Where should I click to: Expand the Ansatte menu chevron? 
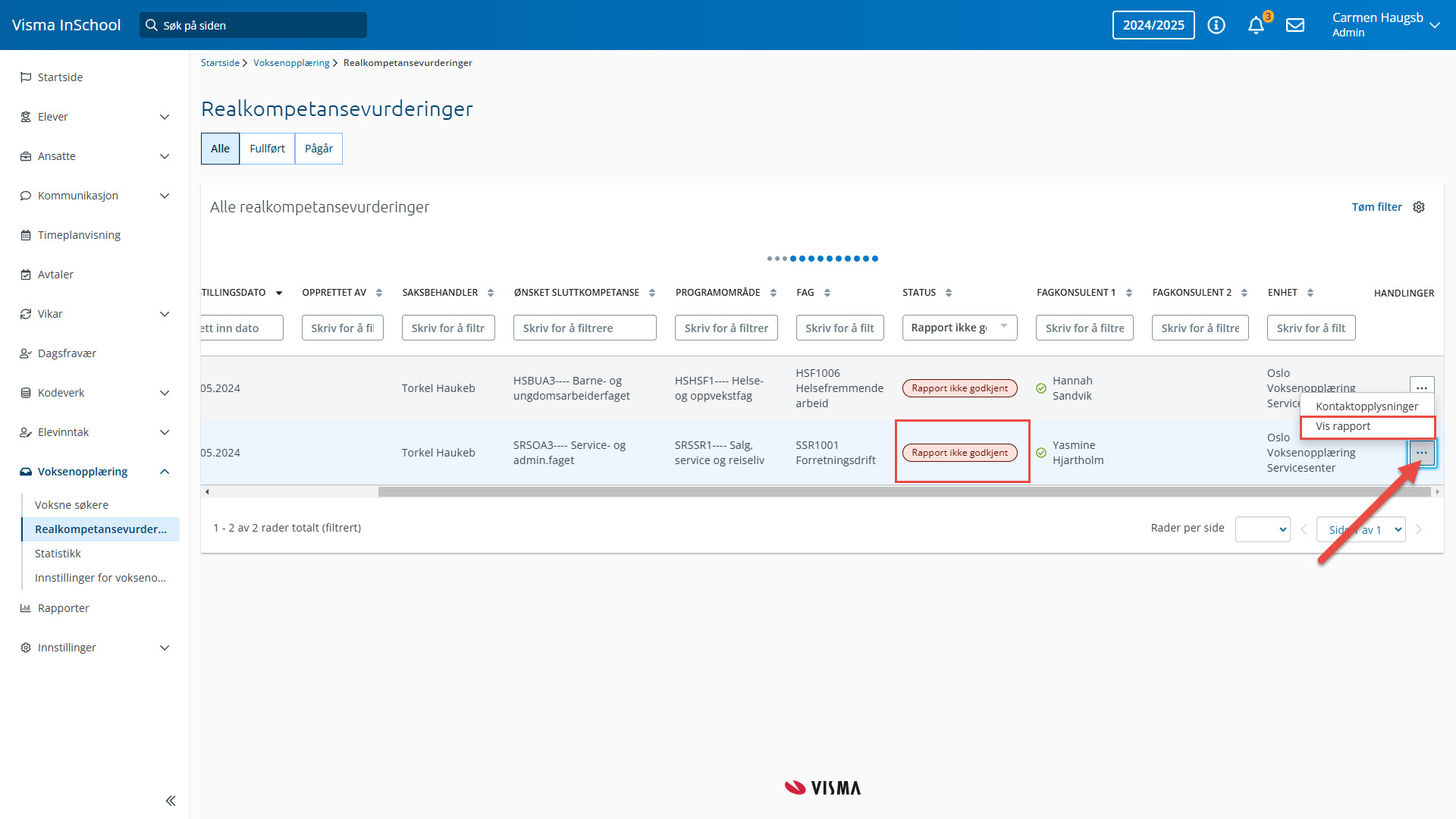(165, 156)
